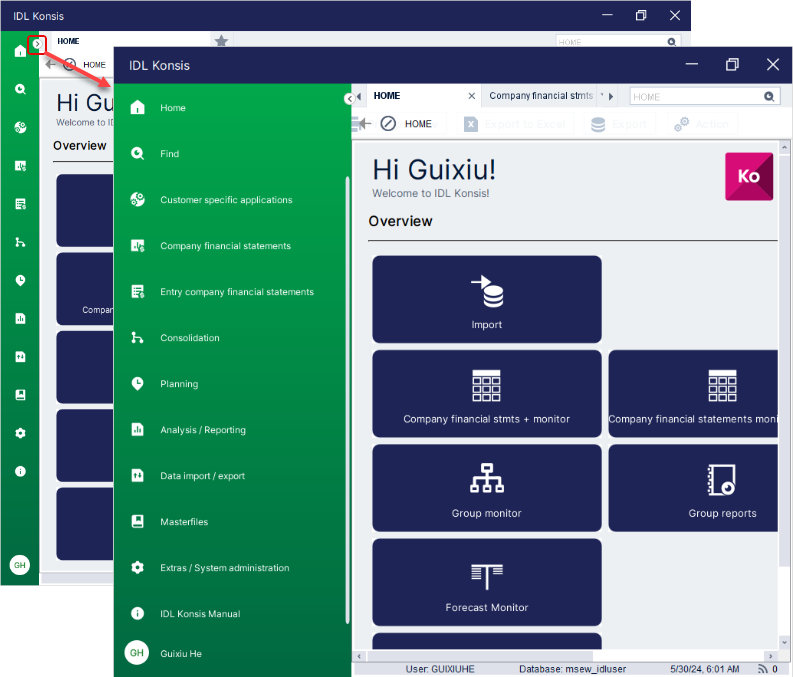Click 'User: GUIXIUHE' in status bar

(x=439, y=669)
